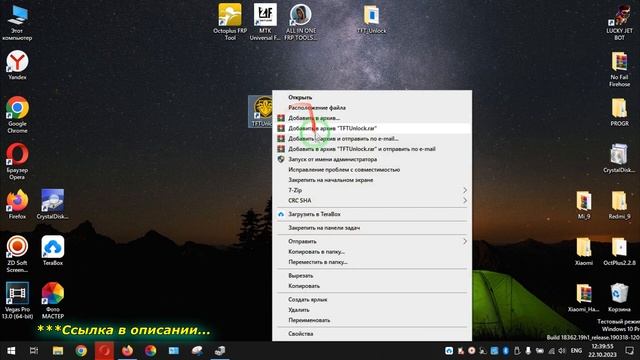This screenshot has height=360, width=640.
Task: Choose Загрузить в TeraBox
Action: pyautogui.click(x=372, y=214)
